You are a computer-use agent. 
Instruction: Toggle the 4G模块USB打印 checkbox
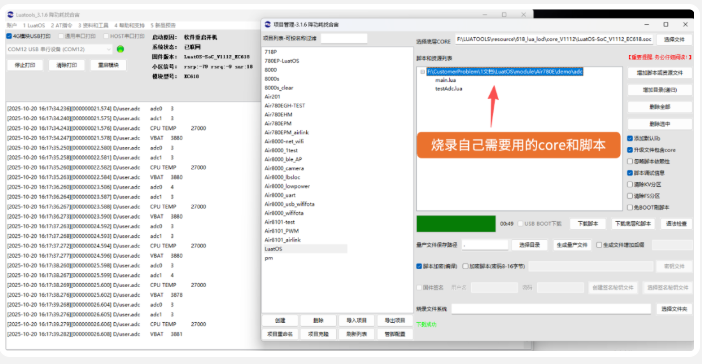click(9, 36)
